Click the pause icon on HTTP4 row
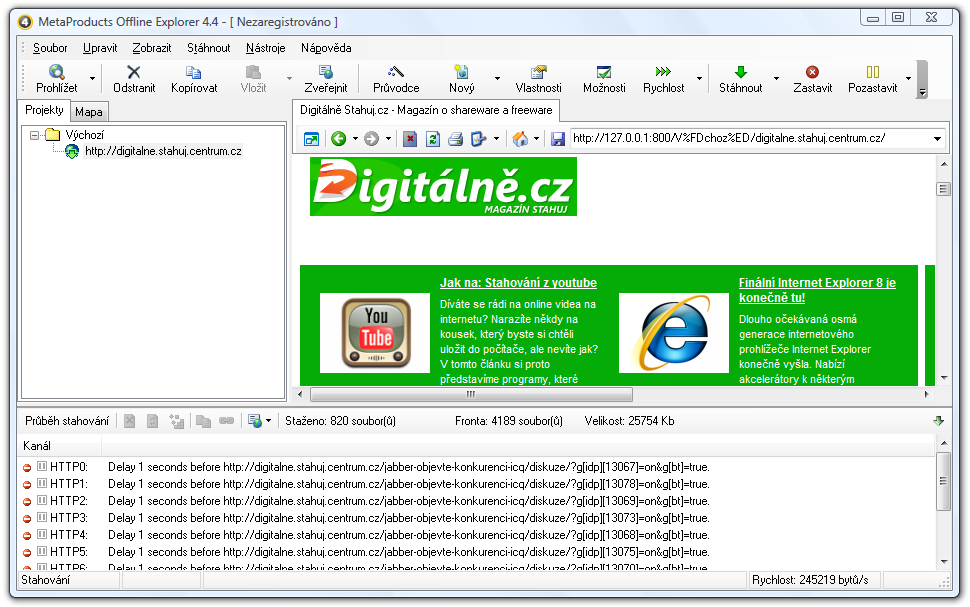 point(42,534)
